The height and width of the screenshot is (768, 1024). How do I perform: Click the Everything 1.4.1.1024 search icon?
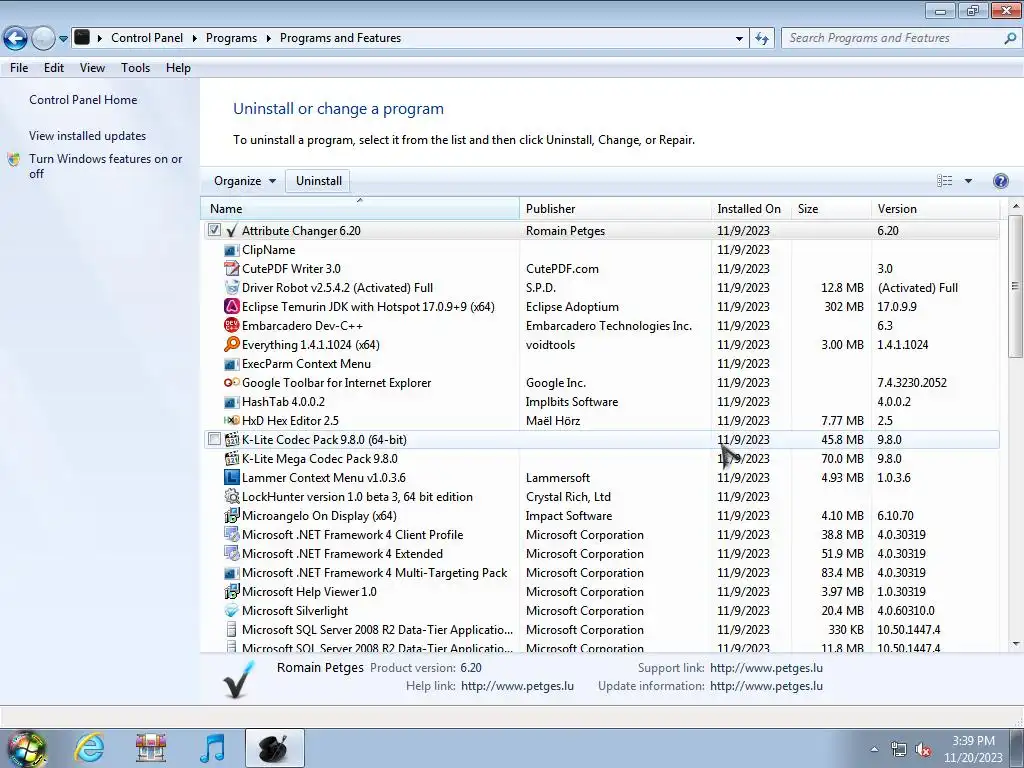tap(231, 344)
